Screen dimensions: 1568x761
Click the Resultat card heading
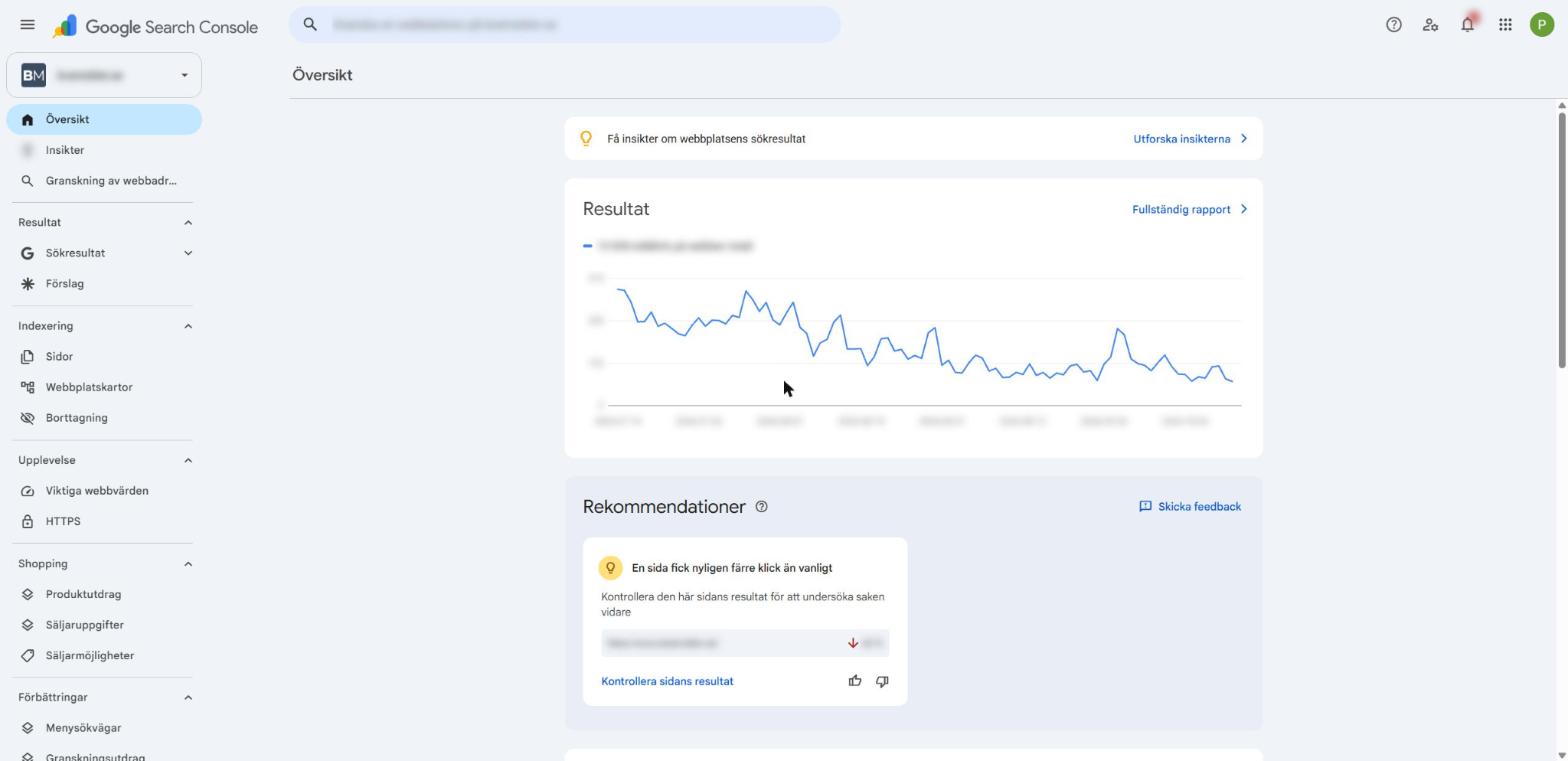coord(616,209)
